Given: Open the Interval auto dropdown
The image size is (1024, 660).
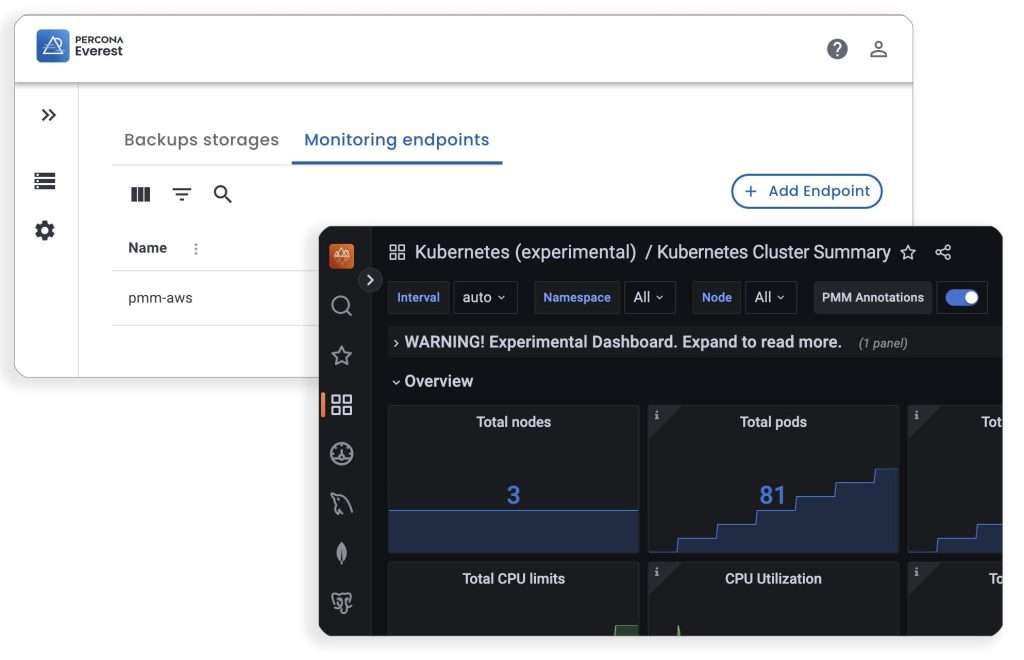Looking at the screenshot, I should click(485, 297).
